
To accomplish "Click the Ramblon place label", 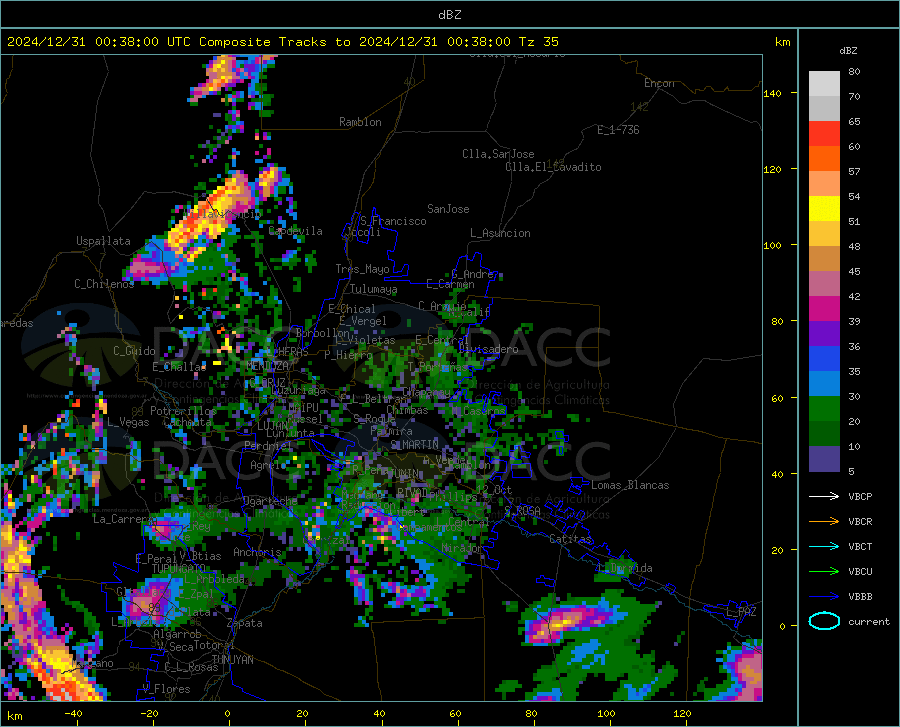I will tap(360, 122).
